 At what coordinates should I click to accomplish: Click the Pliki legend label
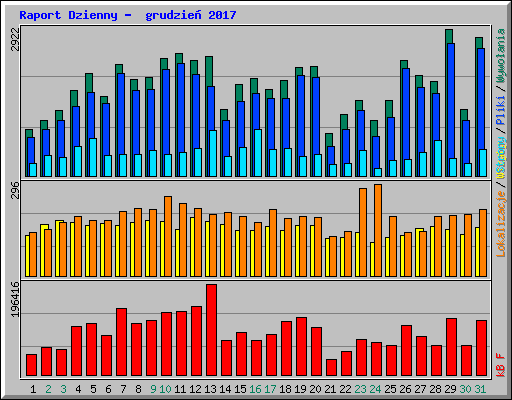click(x=501, y=110)
